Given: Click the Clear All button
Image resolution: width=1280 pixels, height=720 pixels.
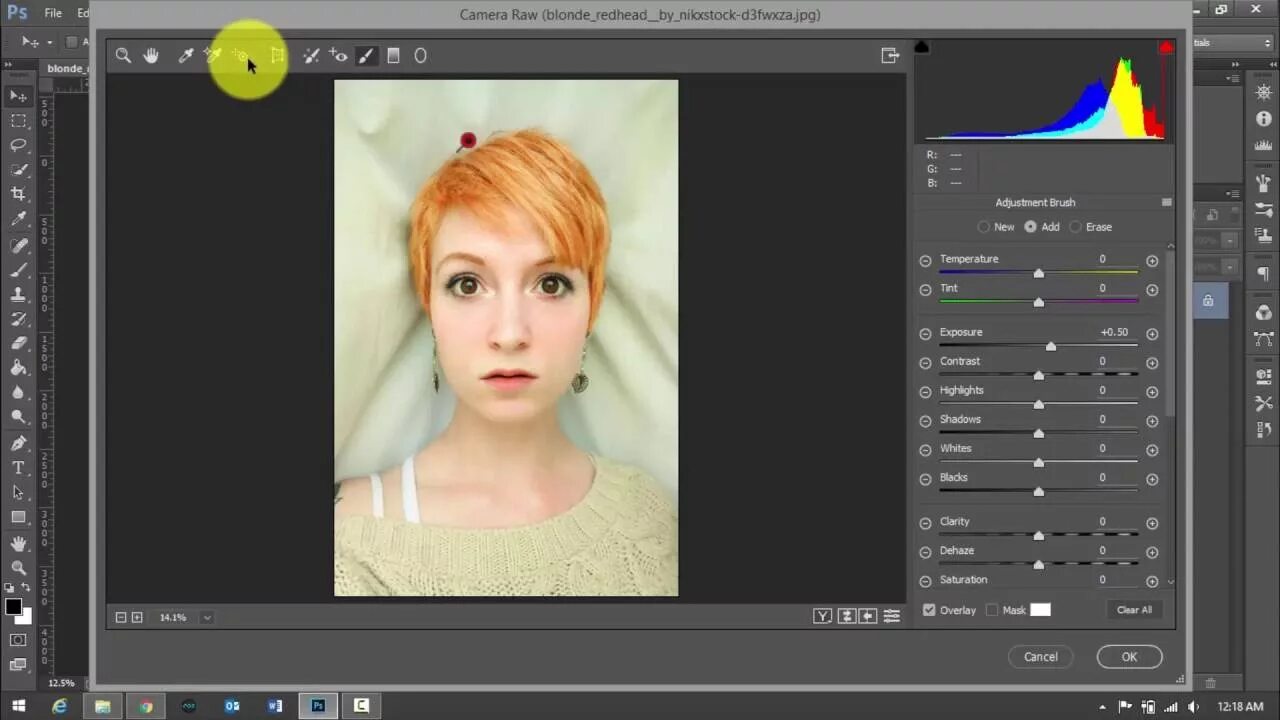Looking at the screenshot, I should pos(1134,610).
